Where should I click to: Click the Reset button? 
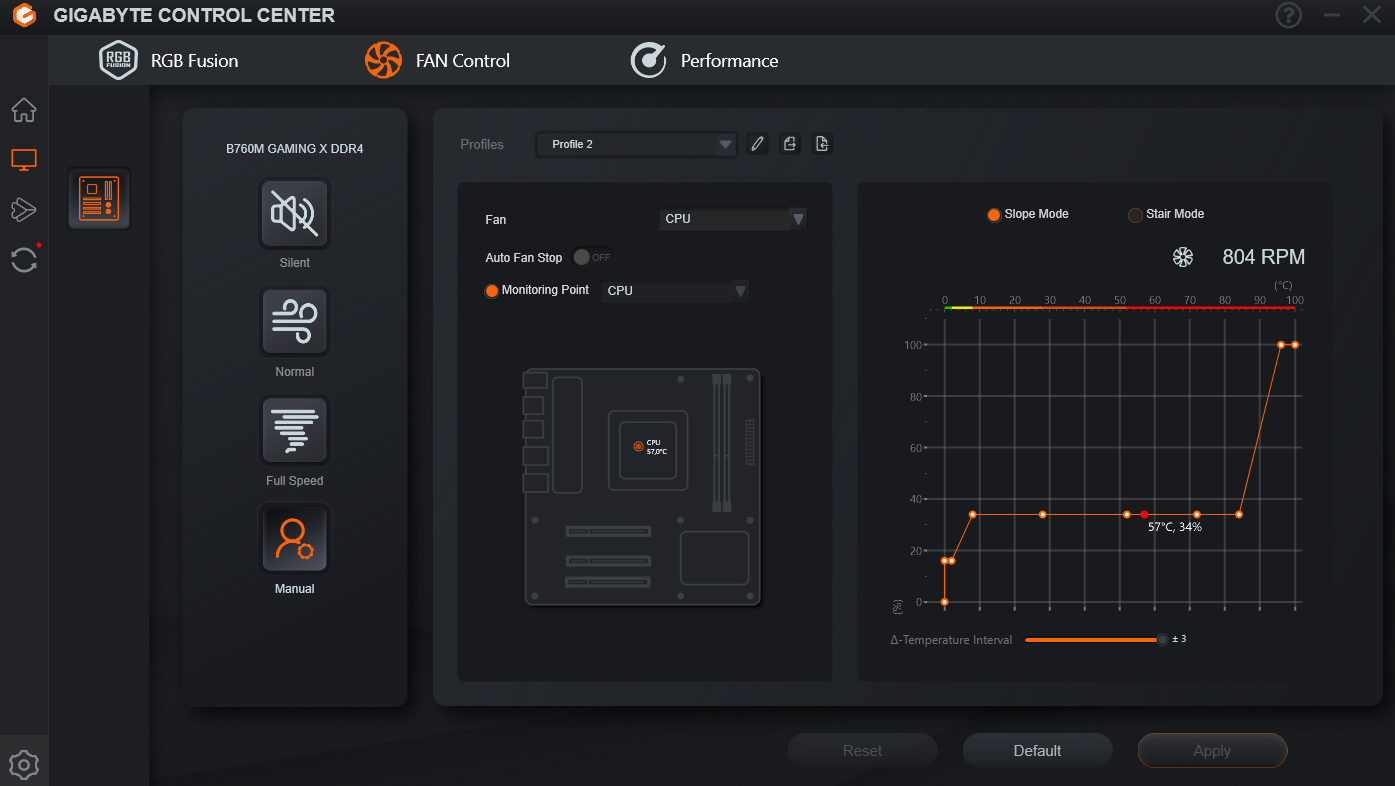pyautogui.click(x=862, y=751)
